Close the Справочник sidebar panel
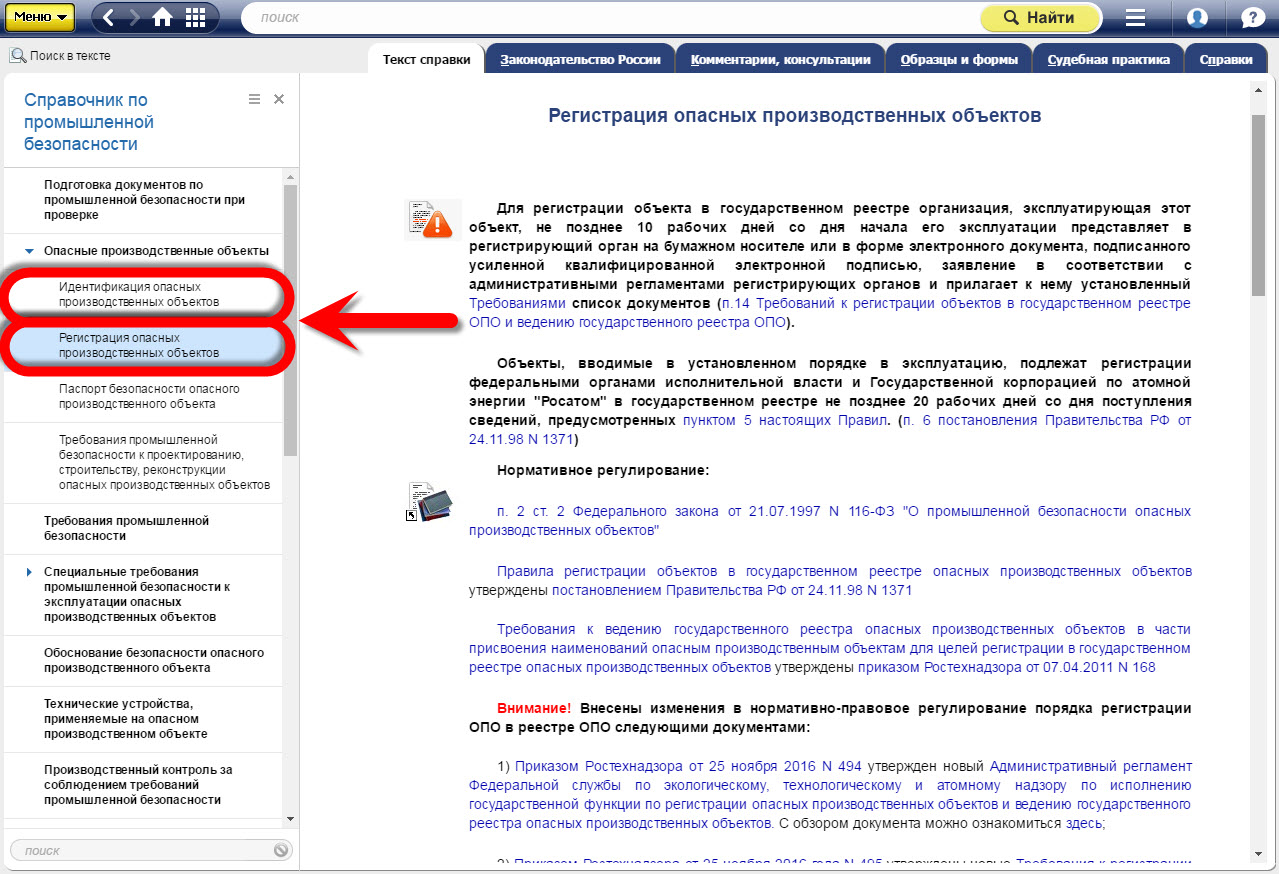This screenshot has height=874, width=1279. (279, 99)
